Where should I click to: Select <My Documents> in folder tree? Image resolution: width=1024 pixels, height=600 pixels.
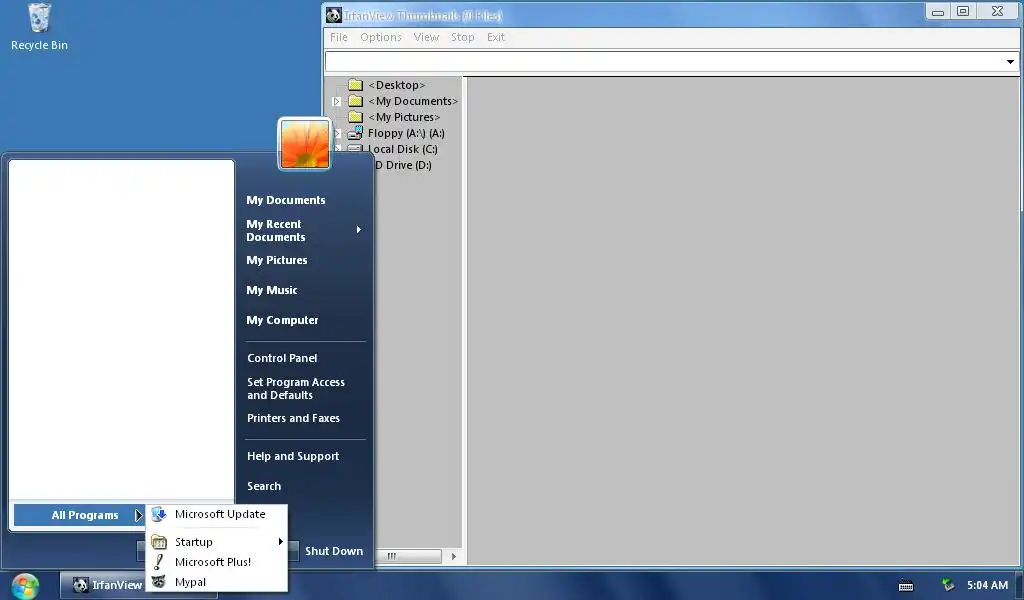tap(413, 101)
